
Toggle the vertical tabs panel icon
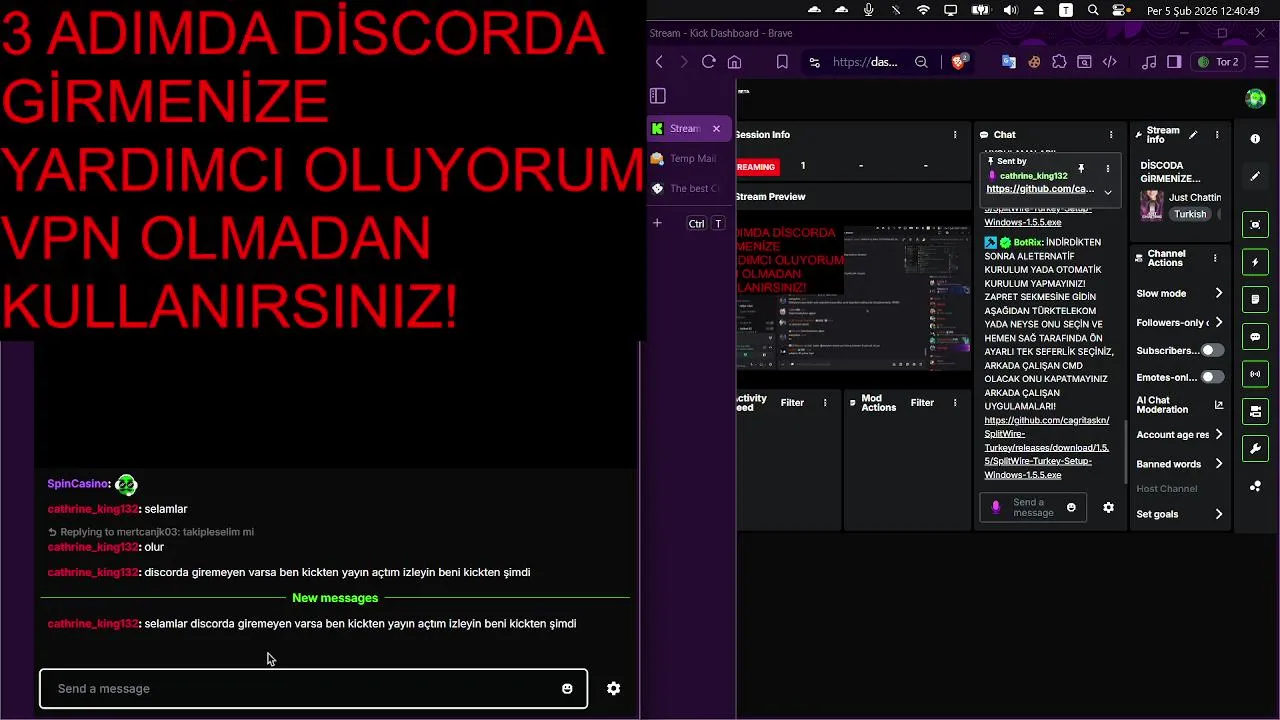[x=657, y=96]
